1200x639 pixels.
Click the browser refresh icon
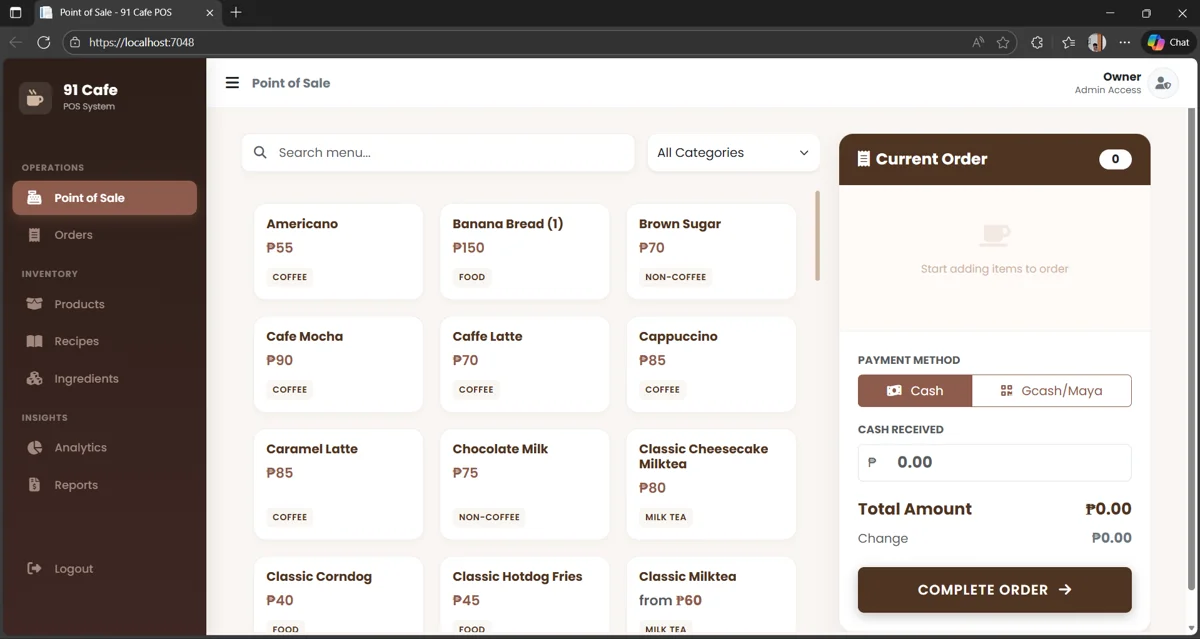click(x=43, y=42)
